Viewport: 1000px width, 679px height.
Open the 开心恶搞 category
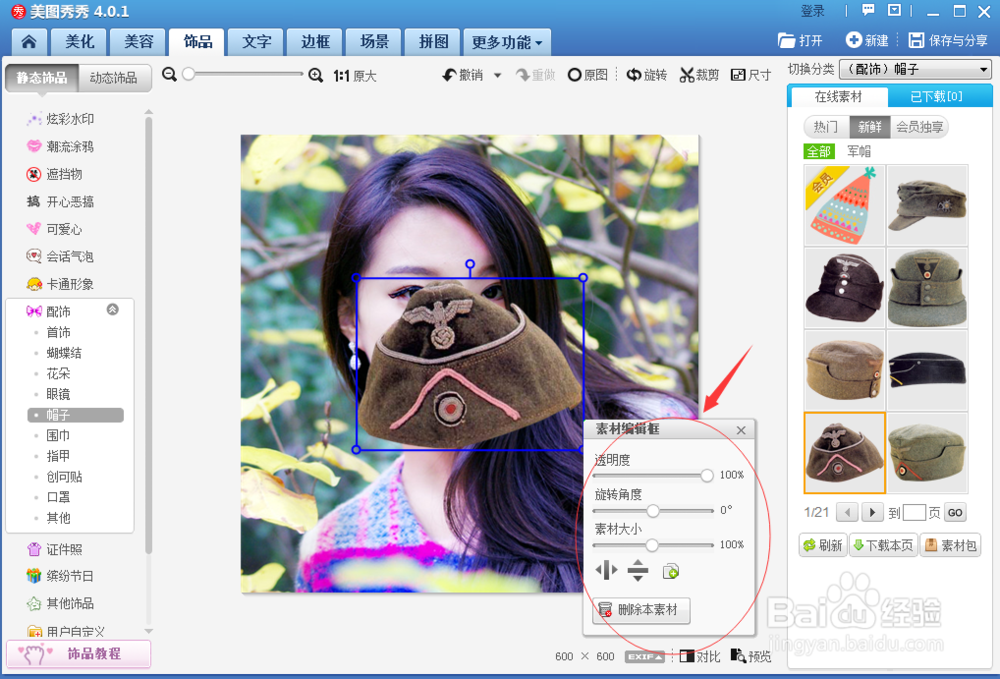coord(61,201)
